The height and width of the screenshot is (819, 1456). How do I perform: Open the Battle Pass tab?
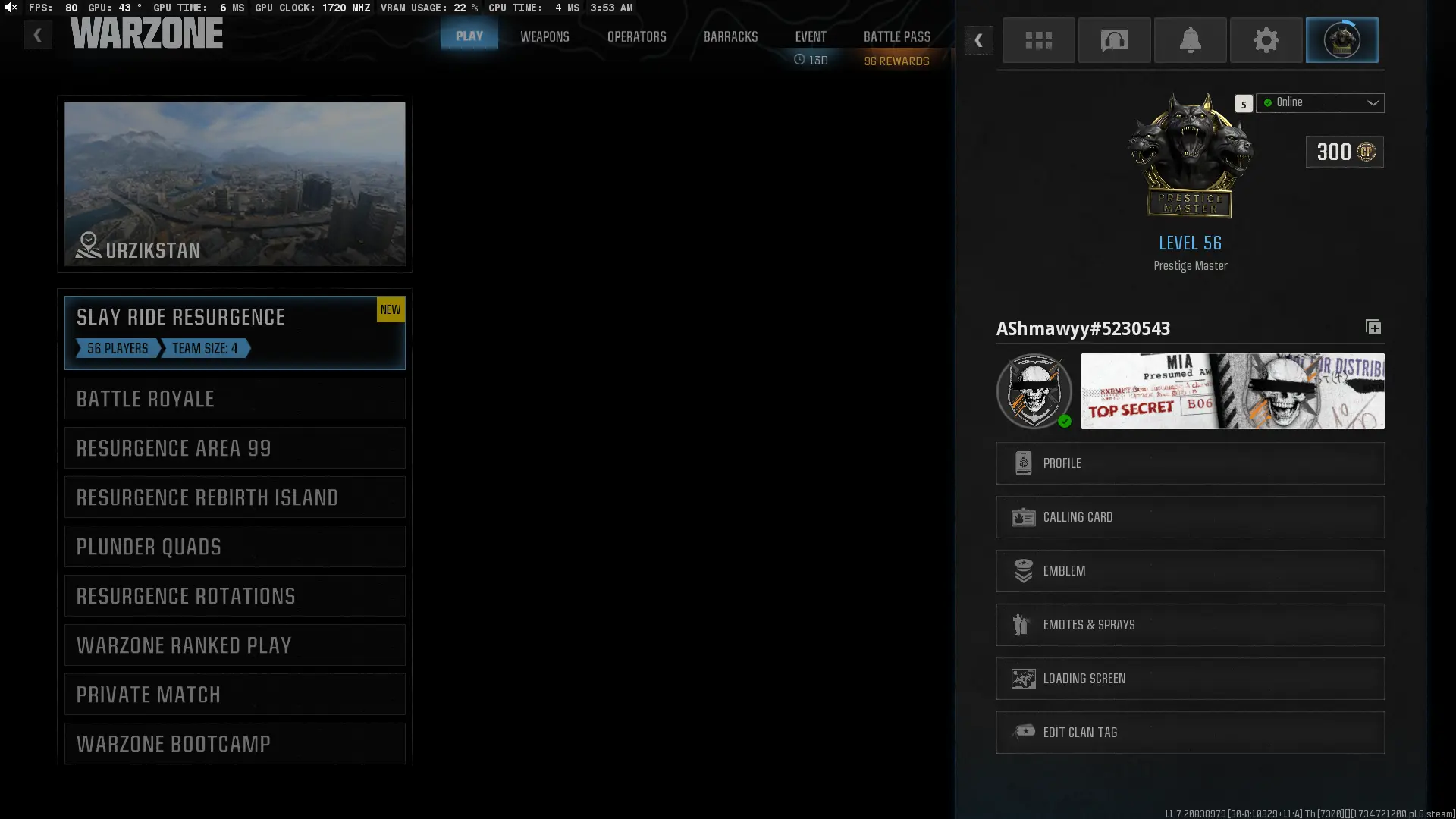[896, 36]
